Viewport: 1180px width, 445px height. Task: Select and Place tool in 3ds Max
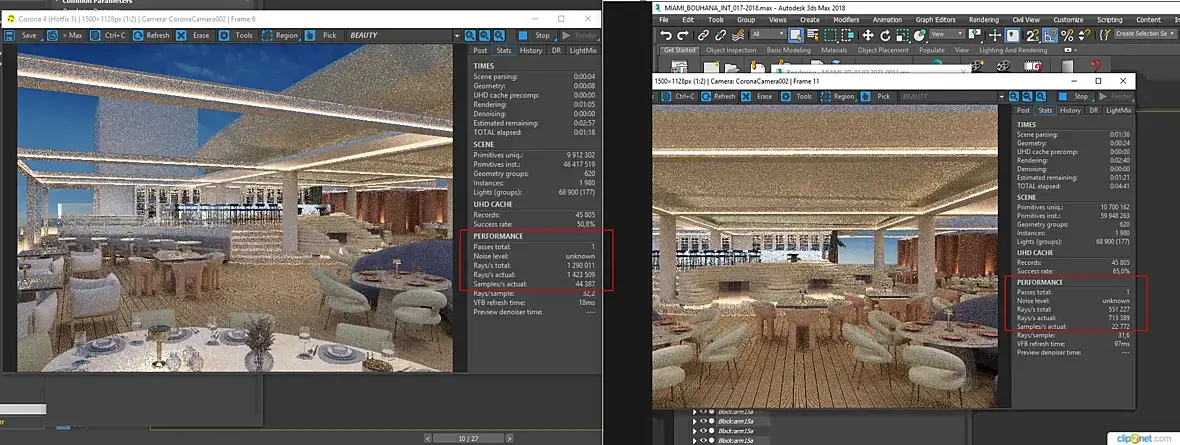tap(920, 35)
